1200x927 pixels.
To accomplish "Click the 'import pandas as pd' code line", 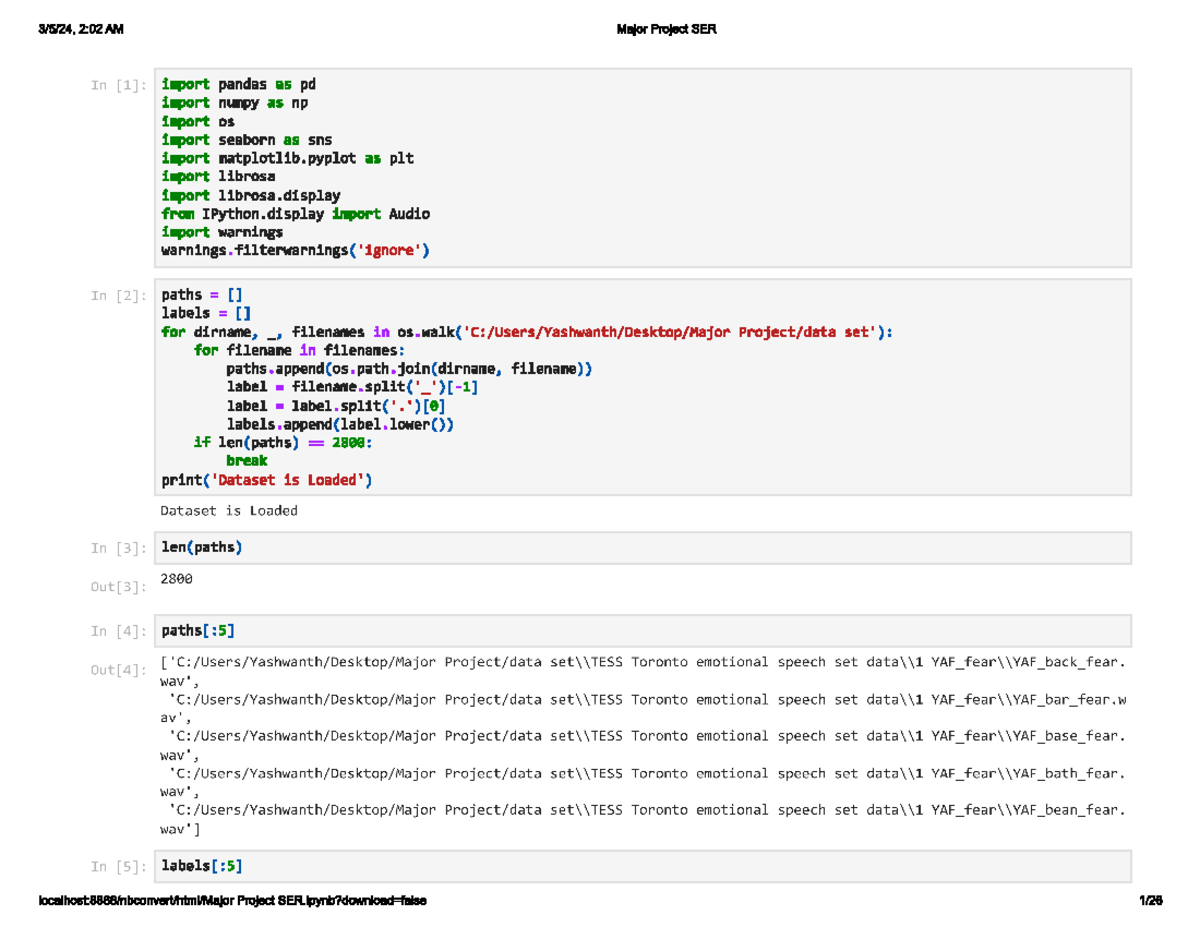I will [238, 85].
